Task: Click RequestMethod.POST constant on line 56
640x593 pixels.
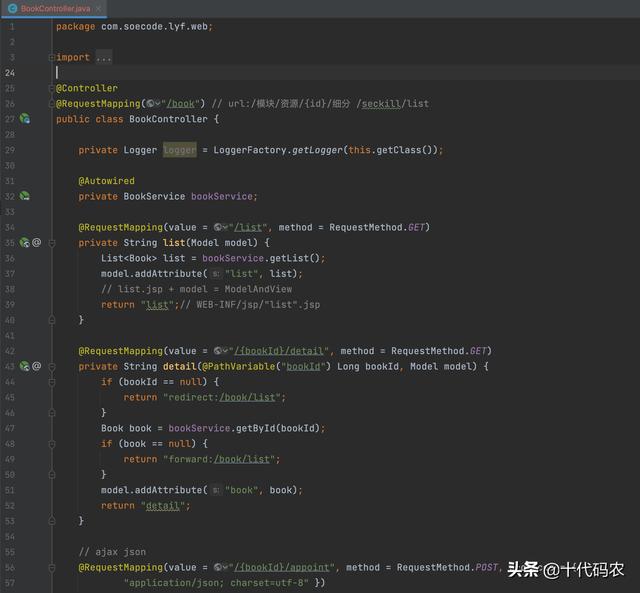Action: [447, 567]
